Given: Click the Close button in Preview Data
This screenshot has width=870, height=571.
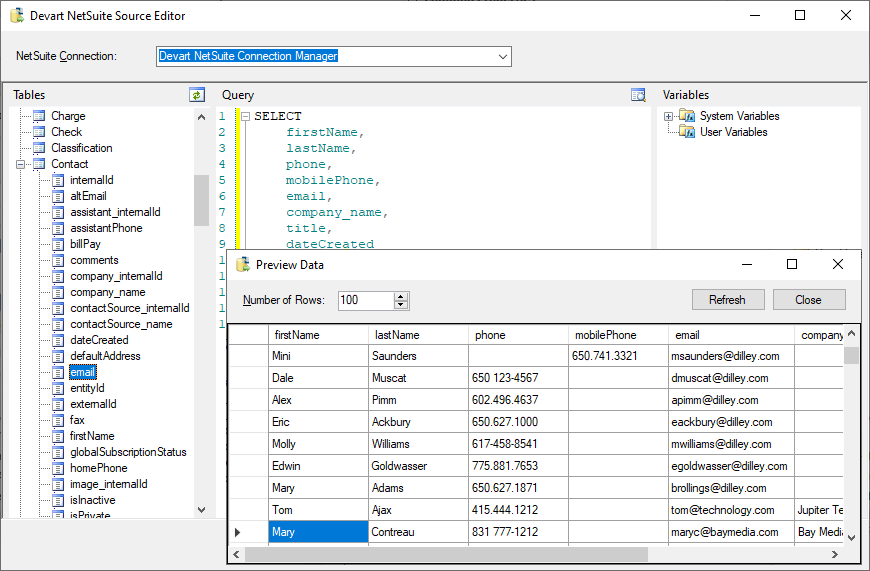Looking at the screenshot, I should pyautogui.click(x=808, y=300).
